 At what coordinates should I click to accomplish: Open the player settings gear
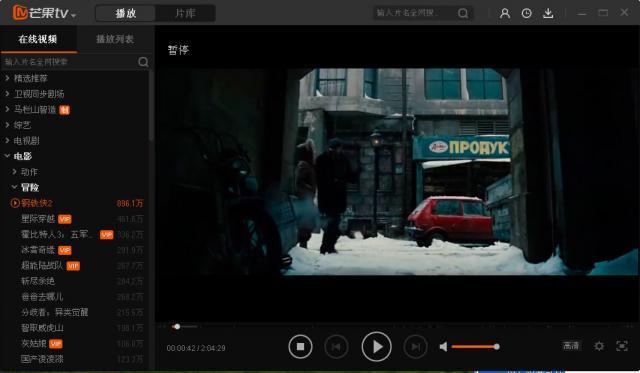pyautogui.click(x=599, y=346)
